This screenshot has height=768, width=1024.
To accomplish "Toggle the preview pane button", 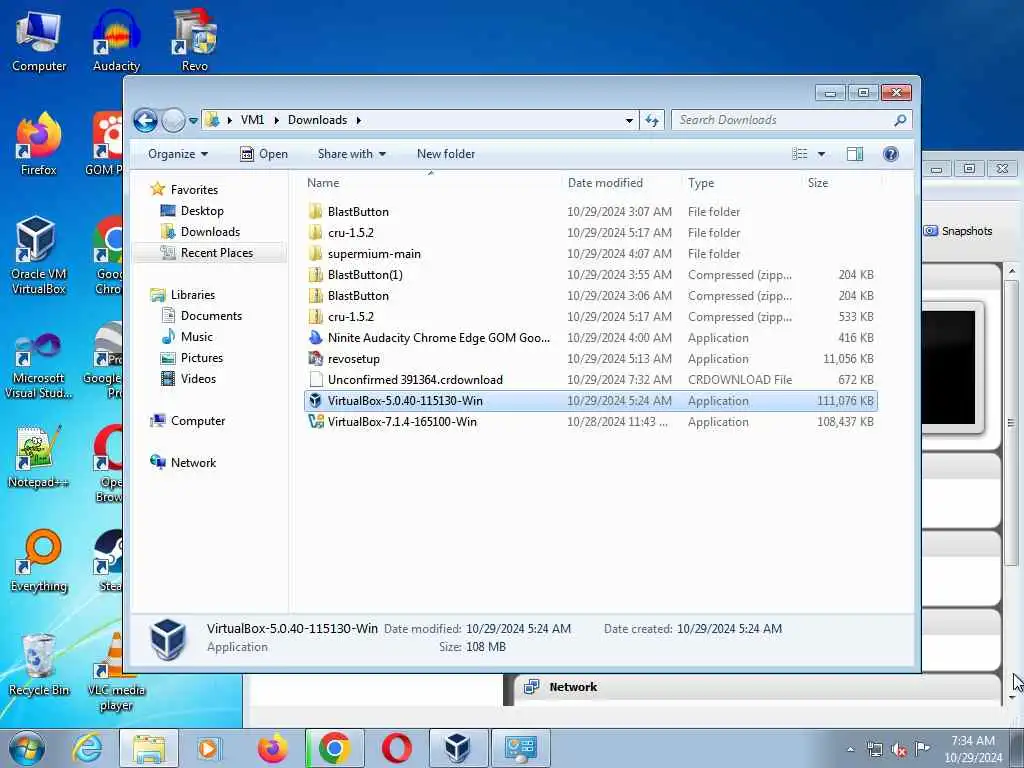I will coord(855,154).
